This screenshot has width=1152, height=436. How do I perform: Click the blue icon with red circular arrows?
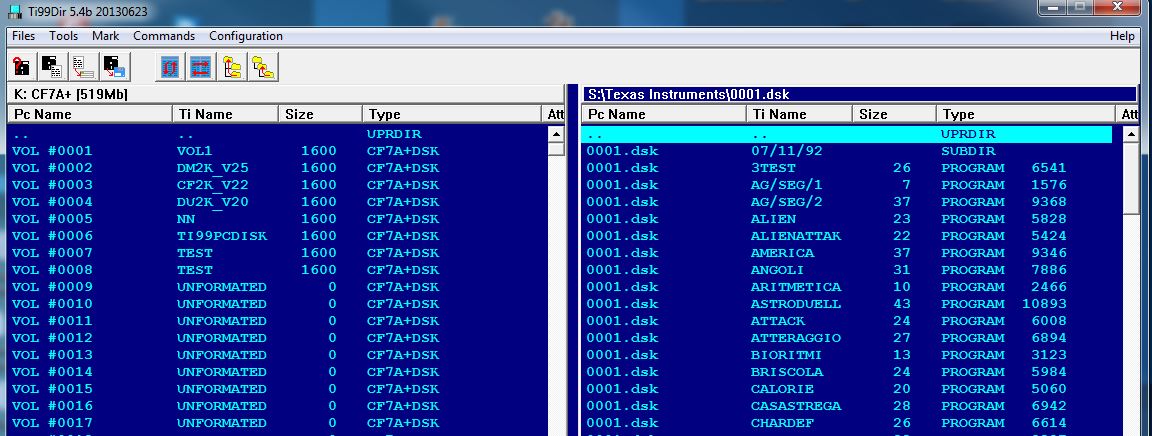[171, 66]
